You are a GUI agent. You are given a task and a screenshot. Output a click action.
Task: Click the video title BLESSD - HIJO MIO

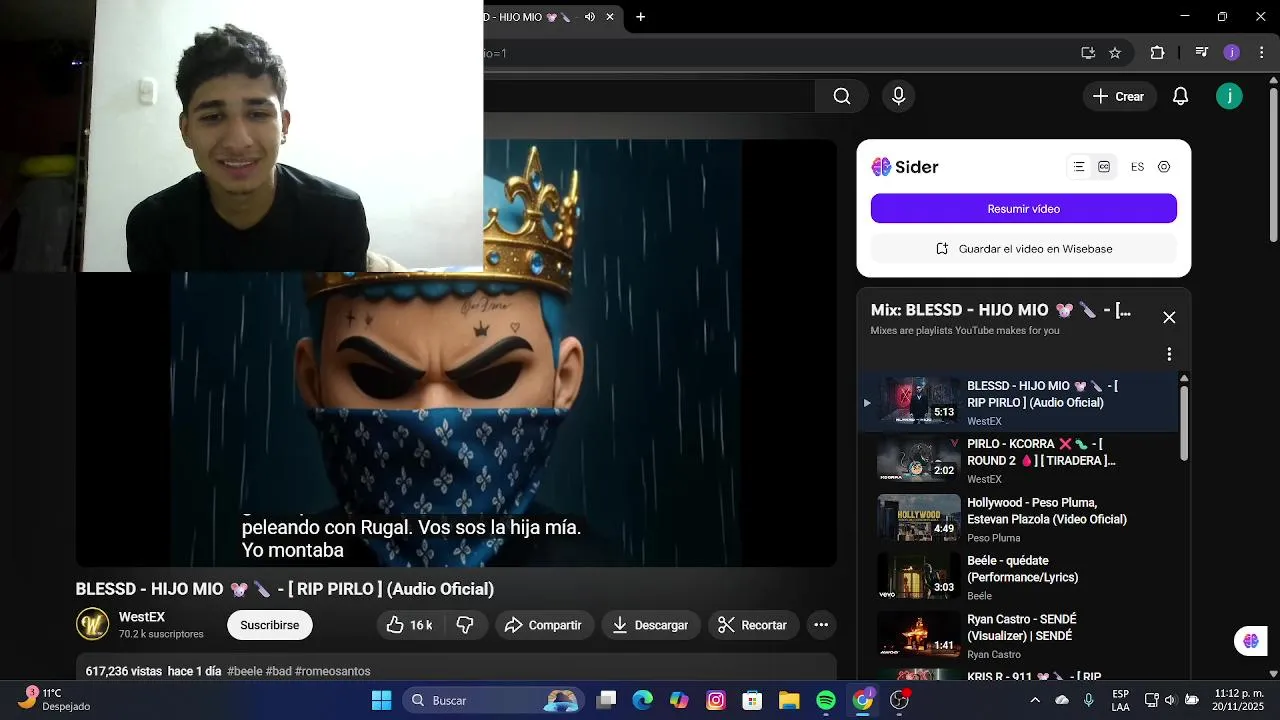click(285, 589)
